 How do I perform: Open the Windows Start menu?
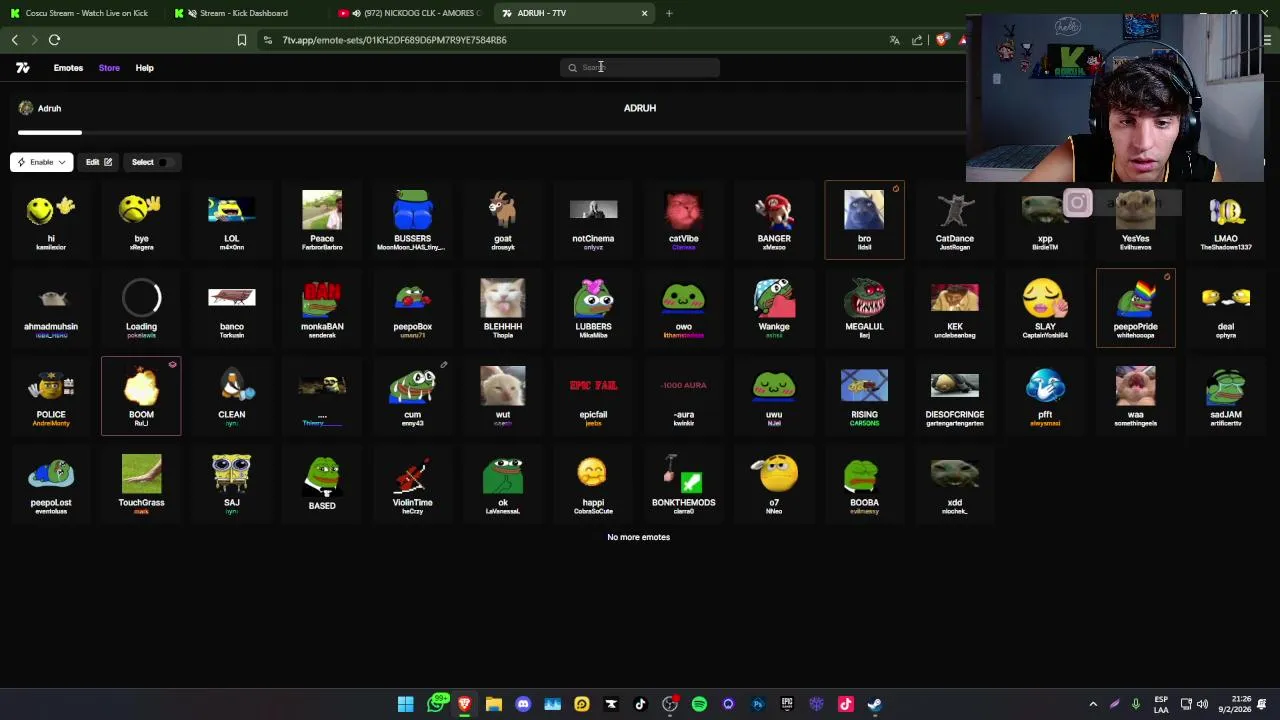[x=406, y=704]
